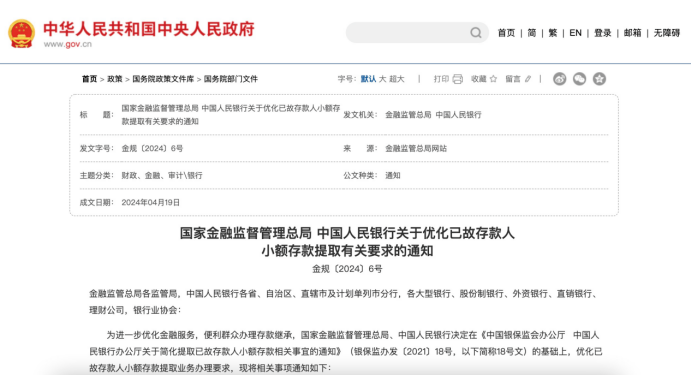
Task: Click the site title 中华人民共和国中央人民政府
Action: 149,29
